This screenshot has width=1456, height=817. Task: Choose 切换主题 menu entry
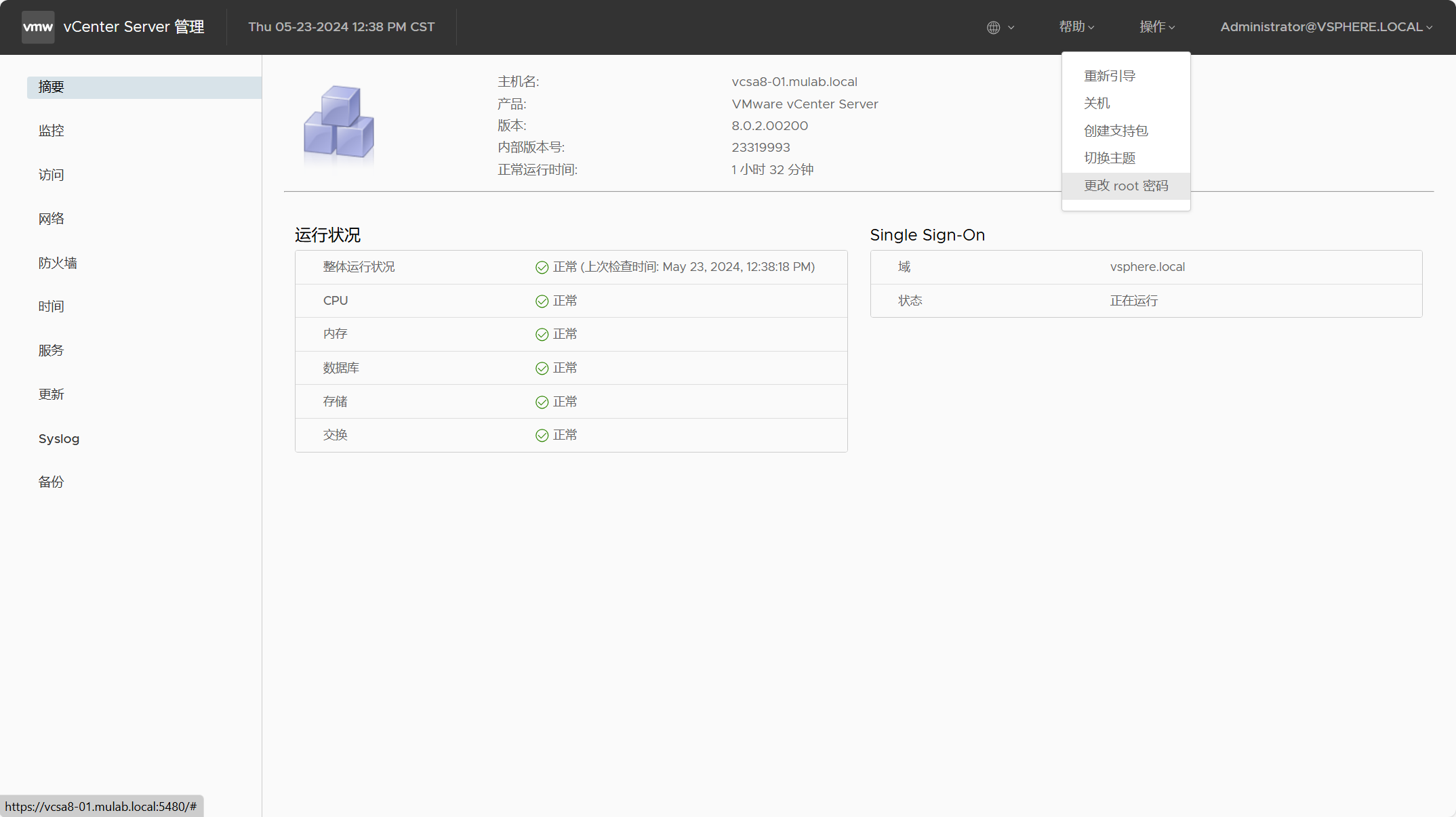[1126, 158]
